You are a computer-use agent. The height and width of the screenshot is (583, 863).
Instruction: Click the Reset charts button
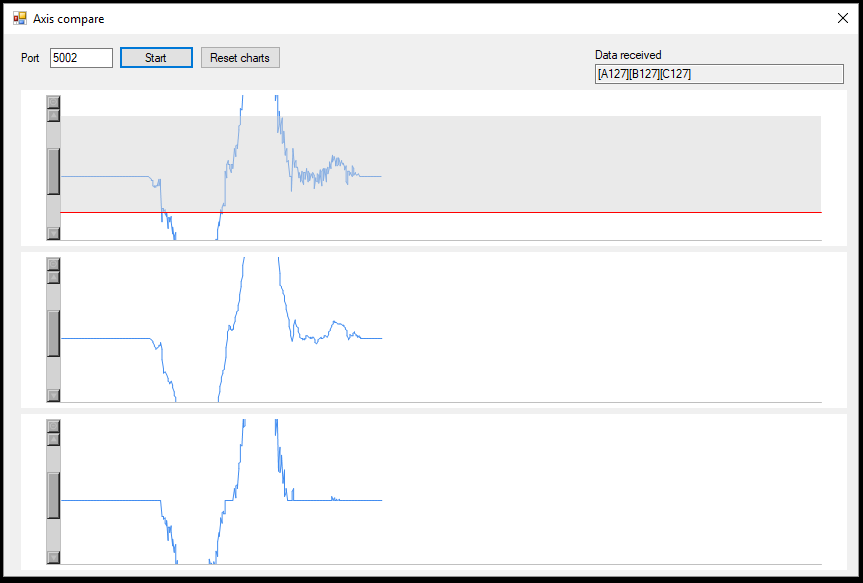[x=240, y=58]
